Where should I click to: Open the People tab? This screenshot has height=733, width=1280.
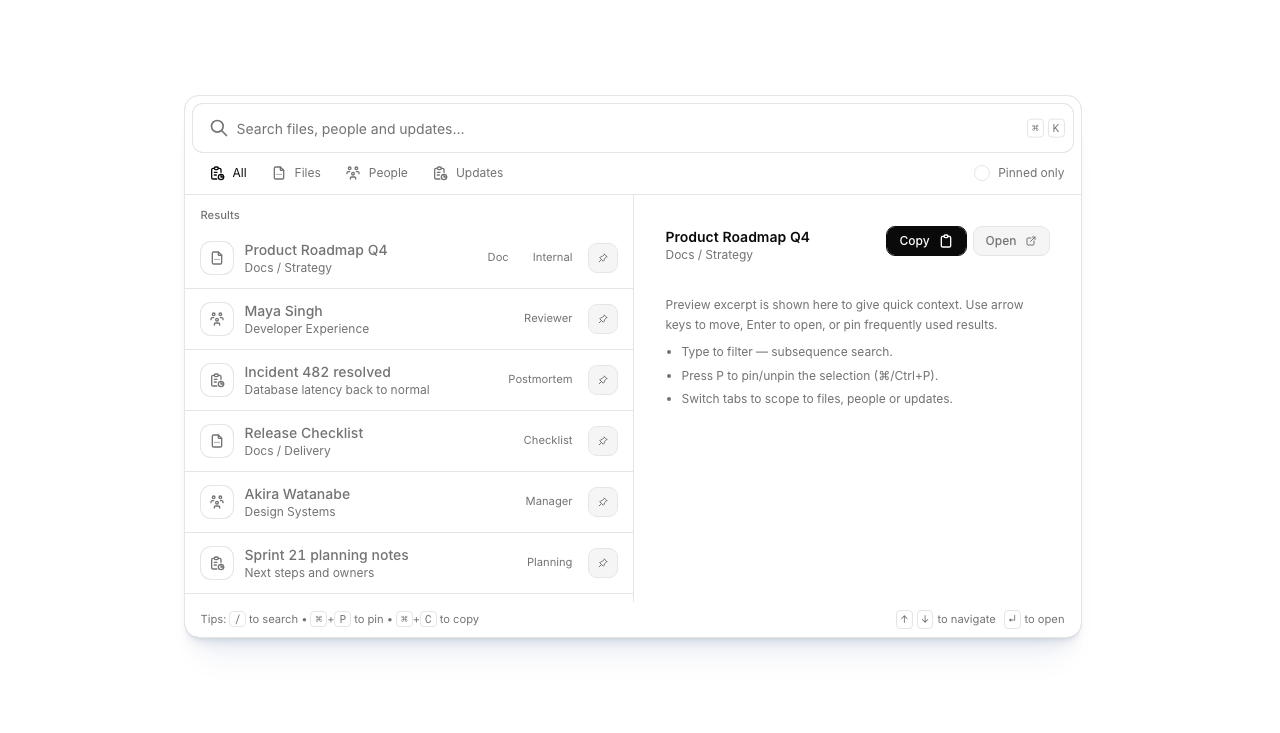377,173
